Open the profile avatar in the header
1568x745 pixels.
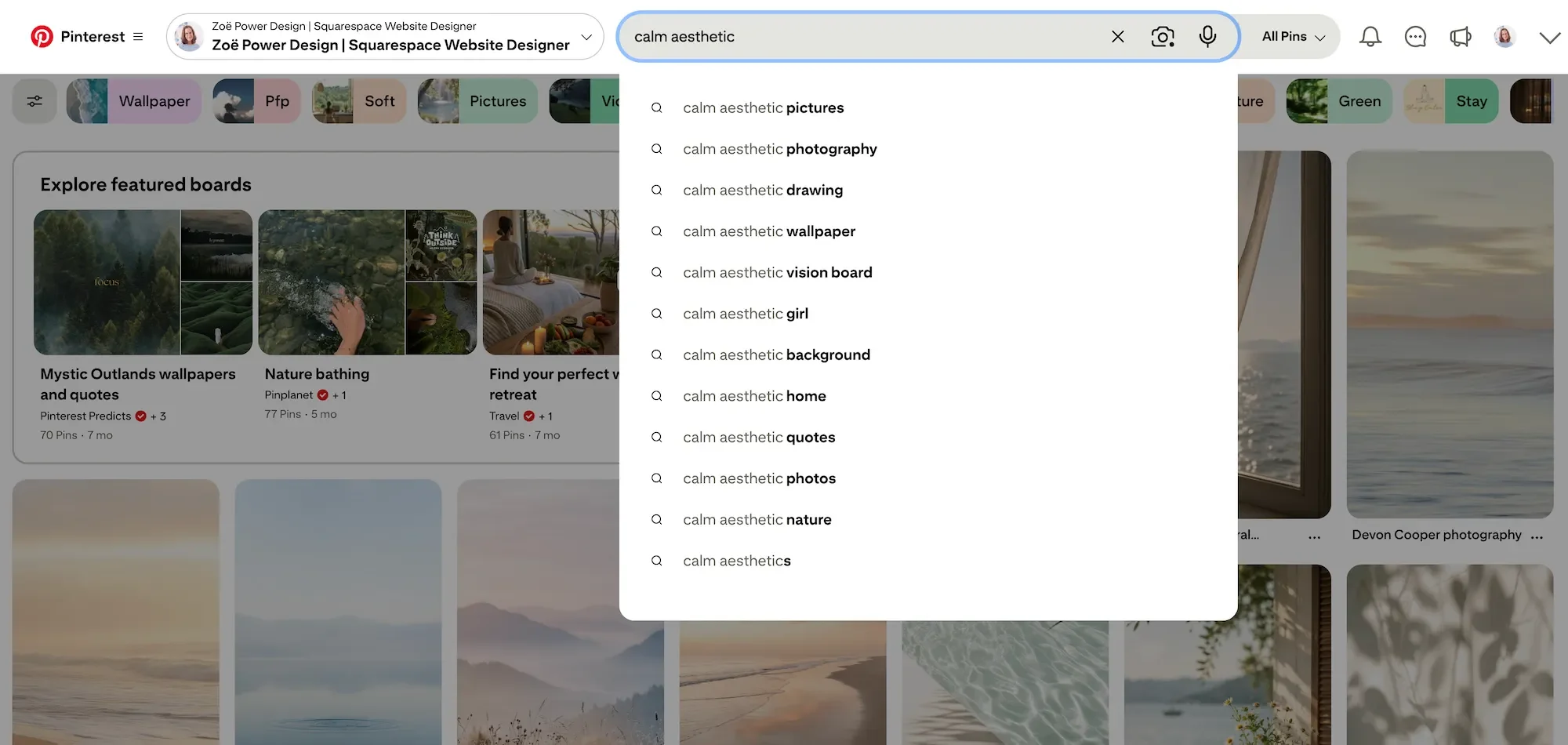1504,37
